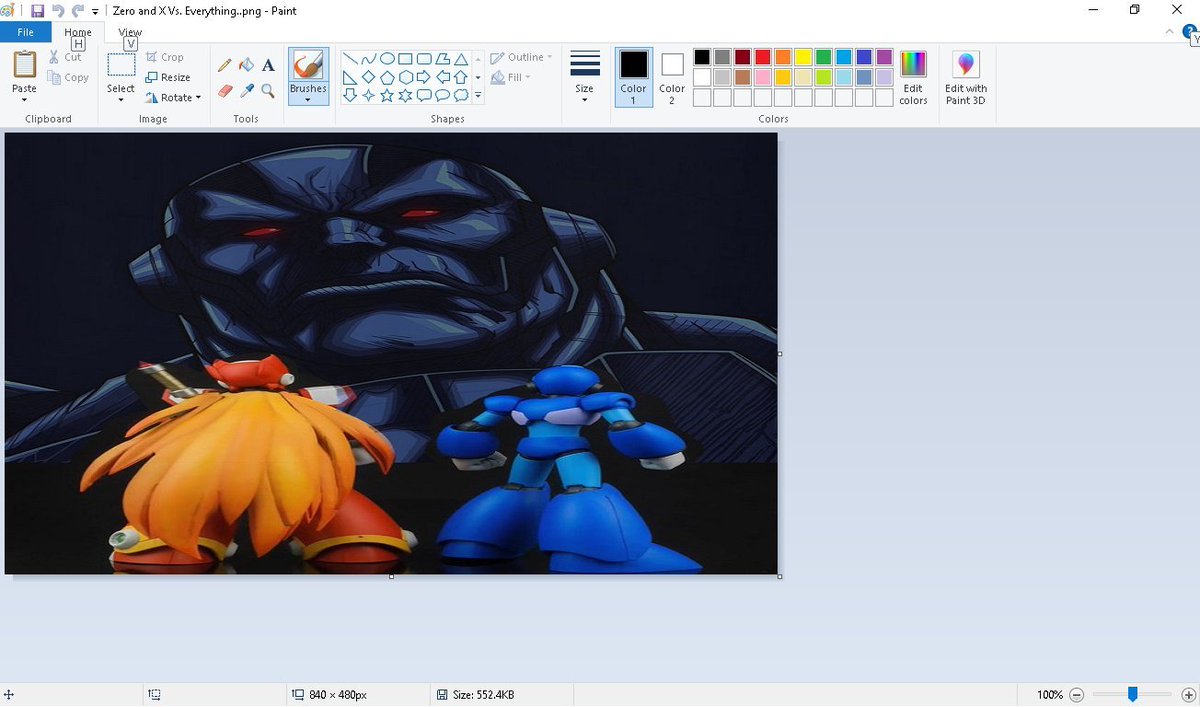The width and height of the screenshot is (1200, 707).
Task: Pick the purple color swatch
Action: (884, 57)
